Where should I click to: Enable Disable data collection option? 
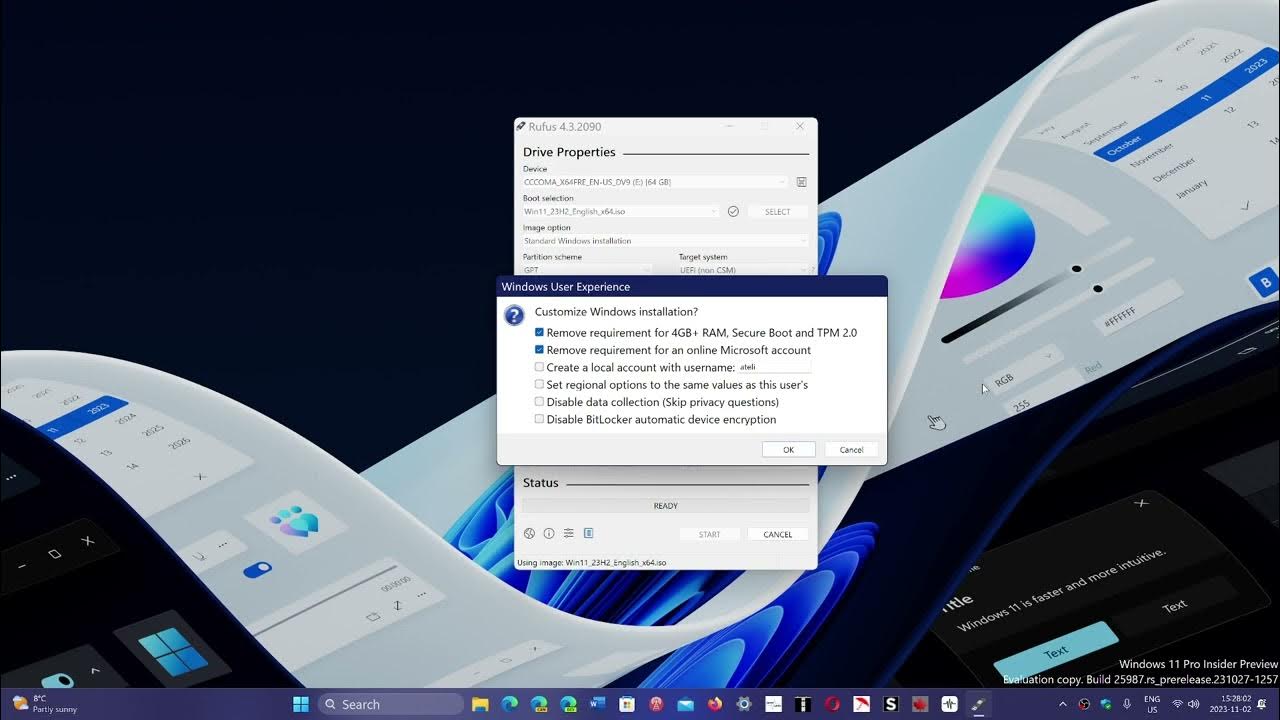(540, 402)
